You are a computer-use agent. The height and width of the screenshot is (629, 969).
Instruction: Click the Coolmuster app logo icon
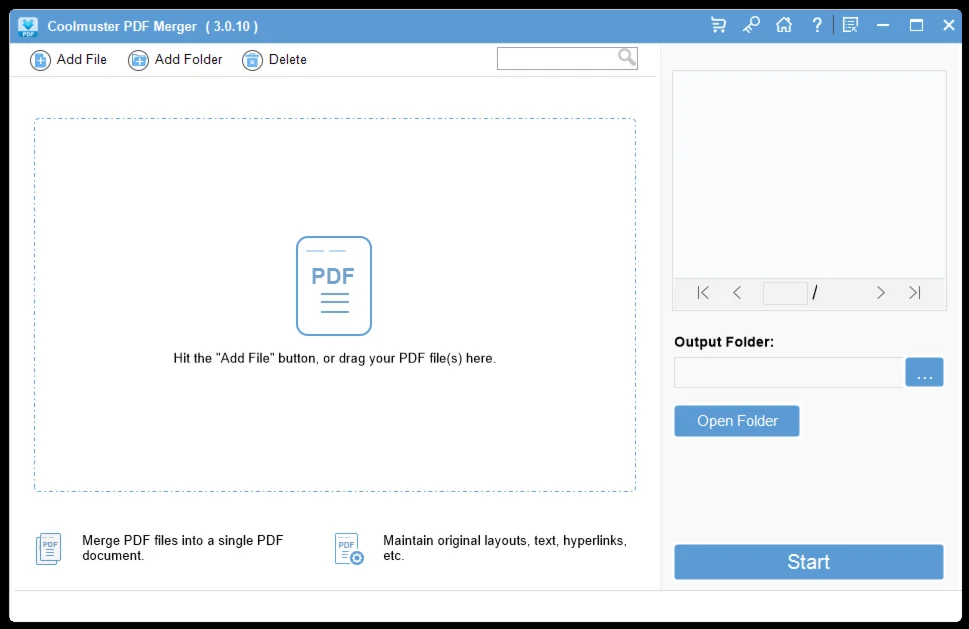pyautogui.click(x=28, y=27)
